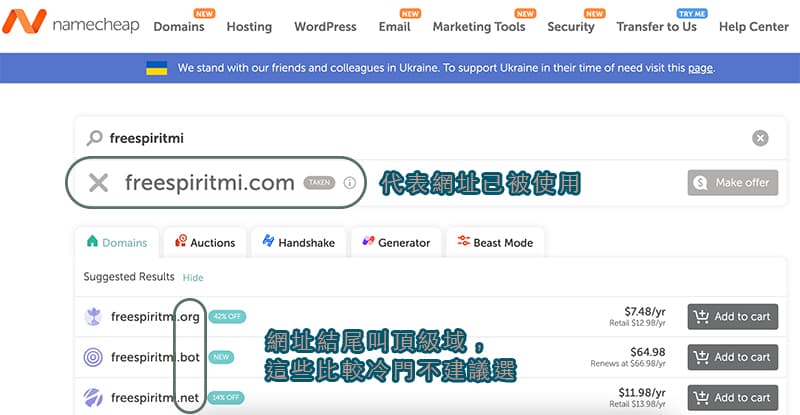Click the Handshake tab icon
800x415 pixels.
point(268,240)
